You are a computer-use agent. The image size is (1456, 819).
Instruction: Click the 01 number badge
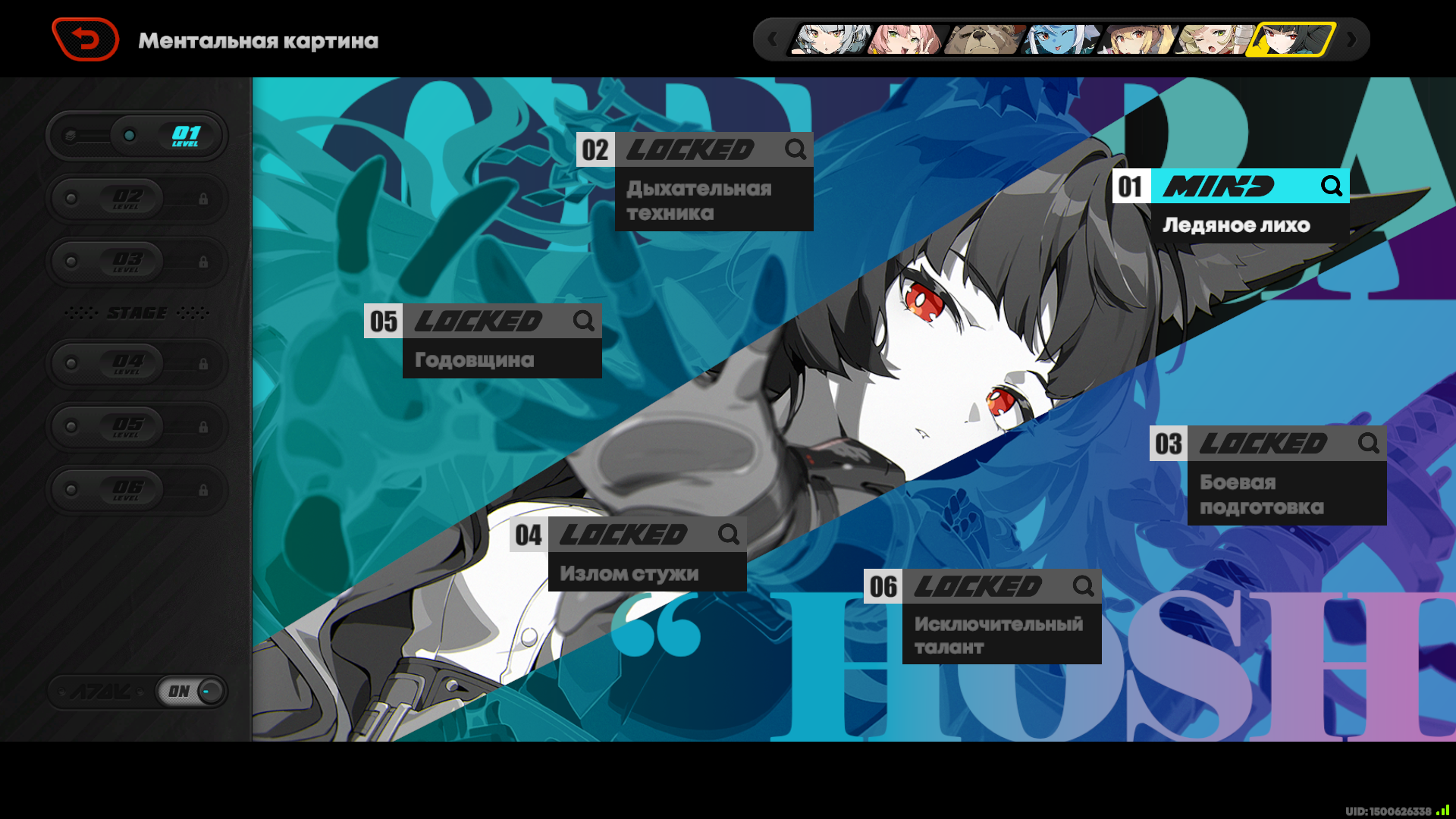1131,186
